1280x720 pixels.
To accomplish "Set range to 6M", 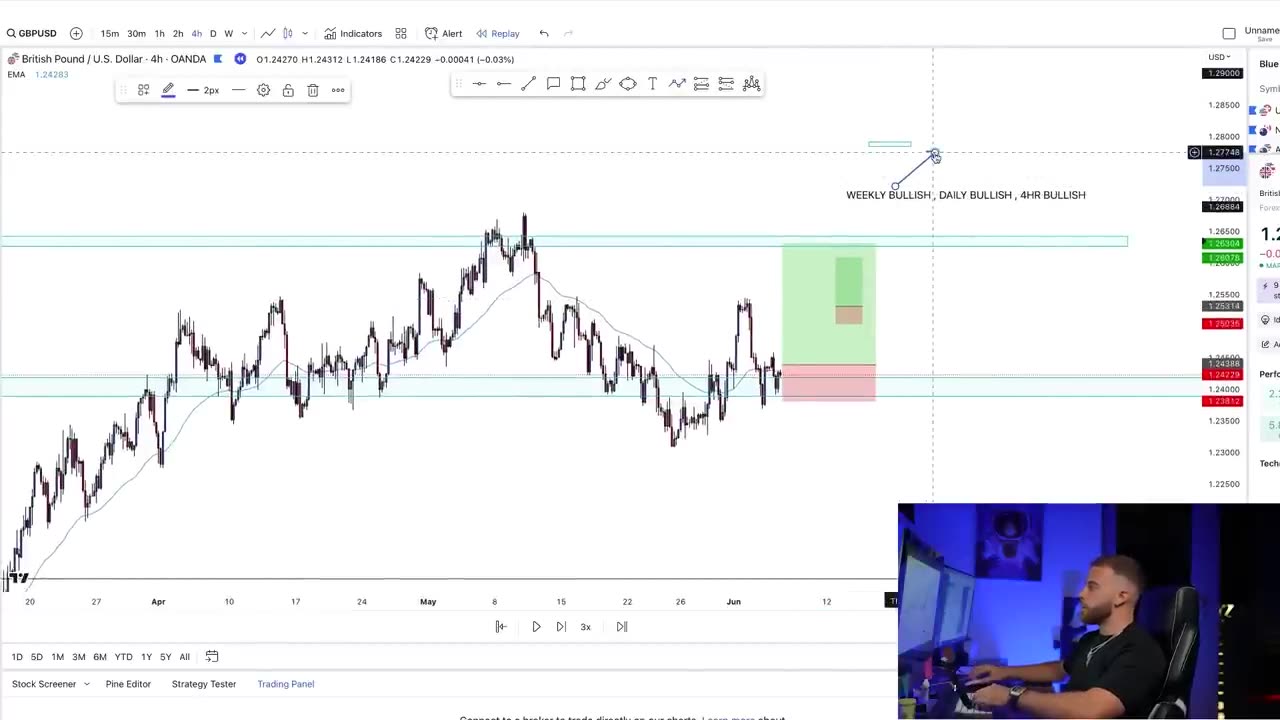I will coord(100,657).
